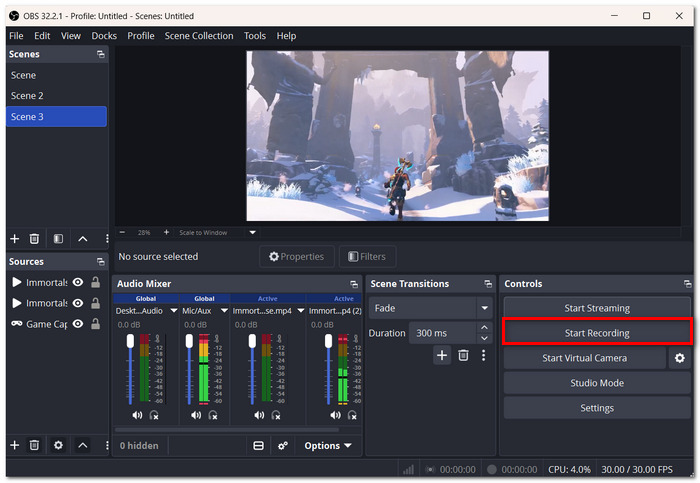Pop out the Audio Mixer dock
Screen dimensions: 700x483
point(354,284)
